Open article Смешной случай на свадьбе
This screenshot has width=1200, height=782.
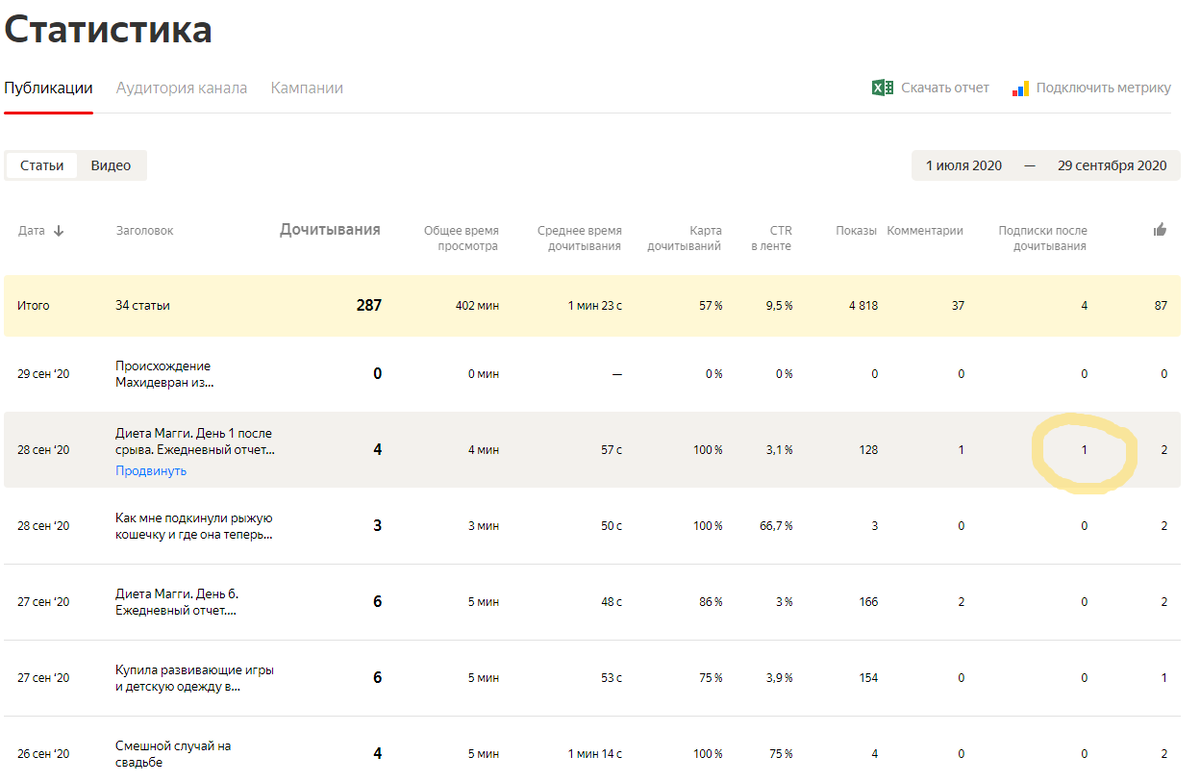coord(174,754)
